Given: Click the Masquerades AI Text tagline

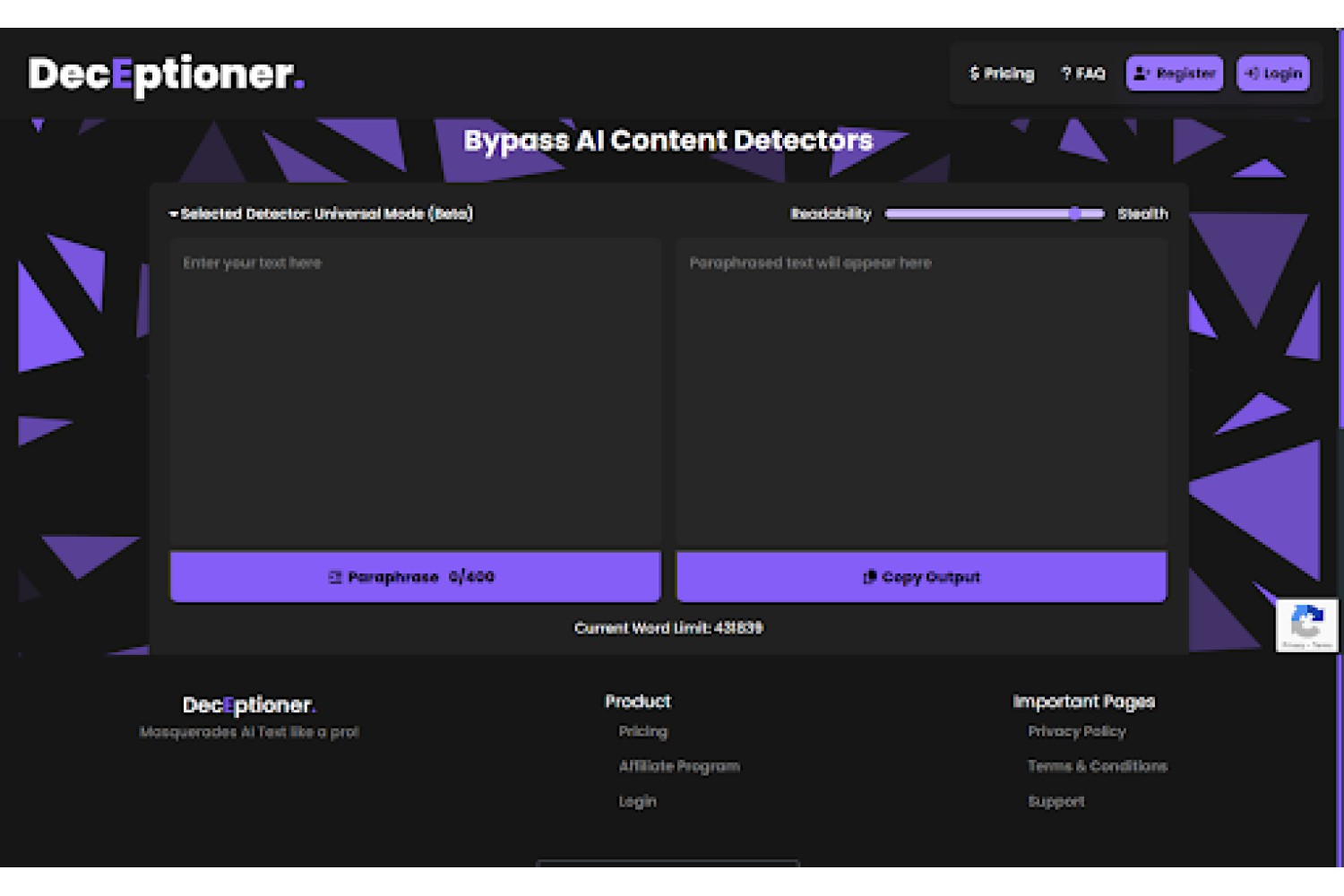Looking at the screenshot, I should (249, 732).
